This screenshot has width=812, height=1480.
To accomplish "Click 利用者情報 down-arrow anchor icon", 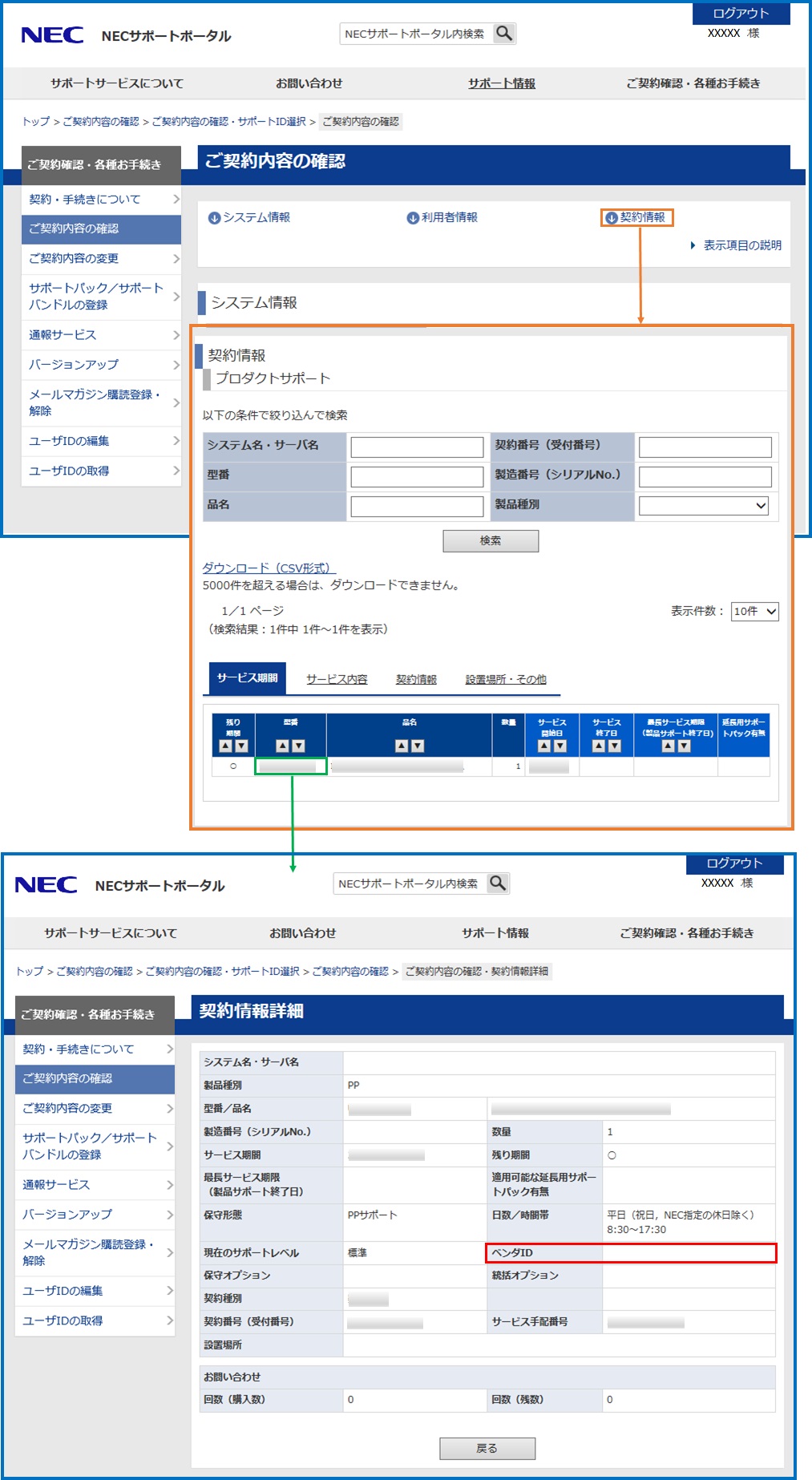I will click(x=413, y=218).
